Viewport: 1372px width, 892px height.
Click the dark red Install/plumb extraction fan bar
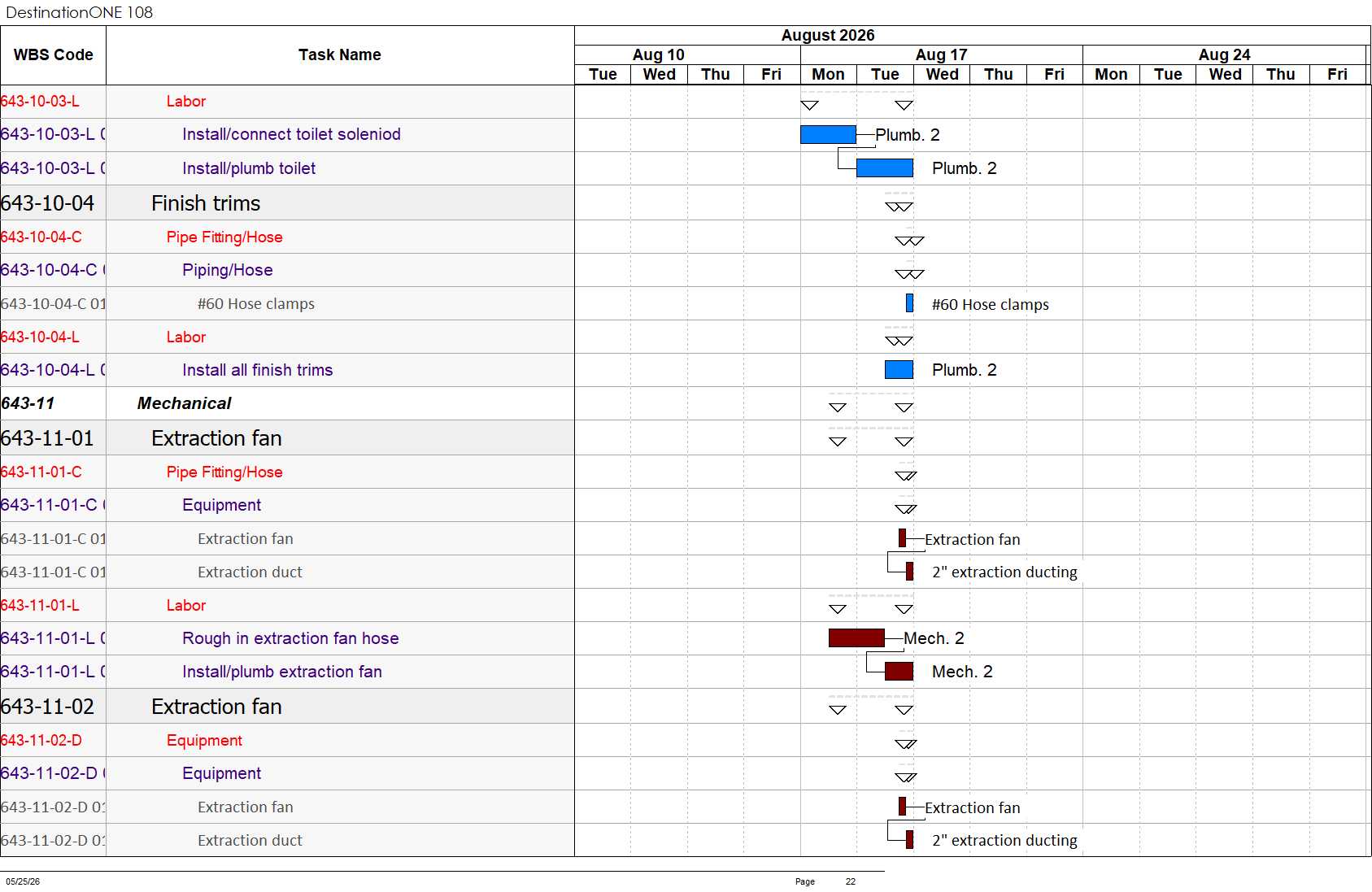[899, 672]
